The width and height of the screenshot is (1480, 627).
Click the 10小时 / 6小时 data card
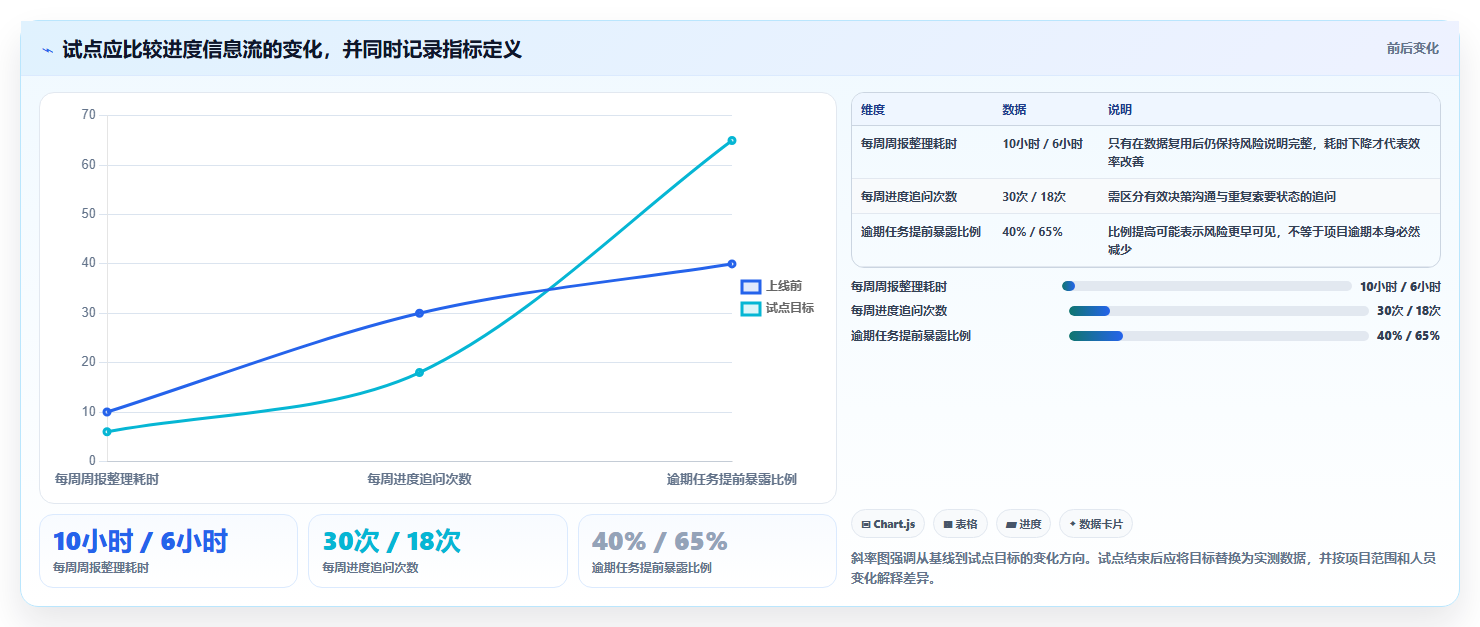click(x=168, y=551)
